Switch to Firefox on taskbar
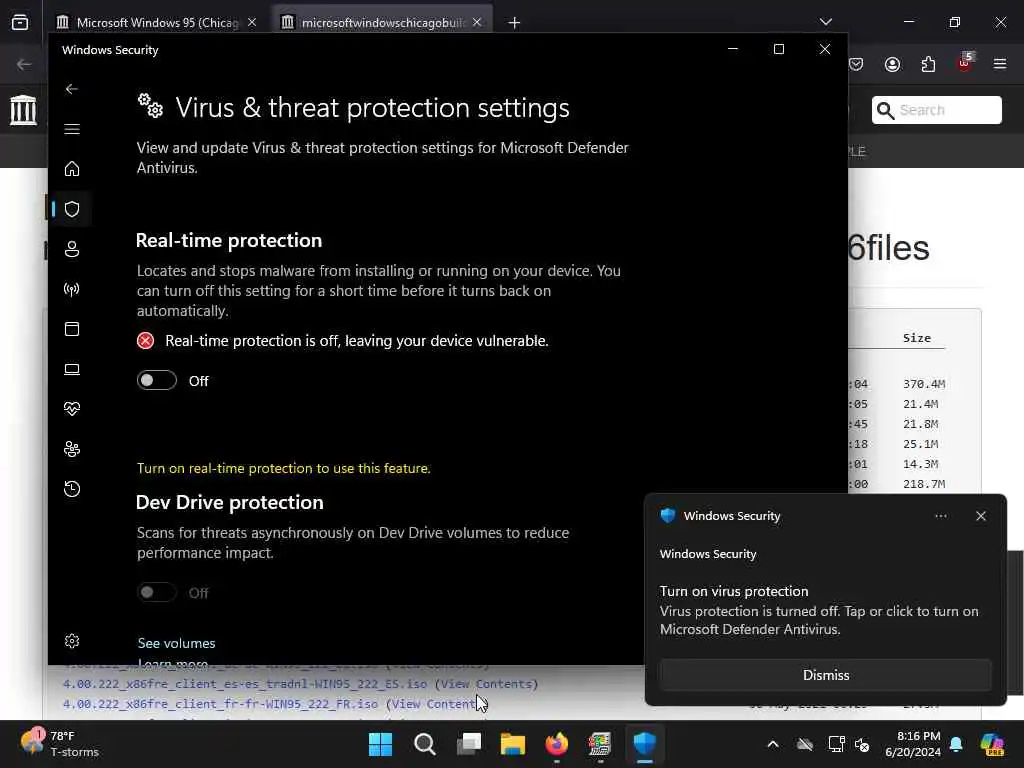 [x=556, y=744]
